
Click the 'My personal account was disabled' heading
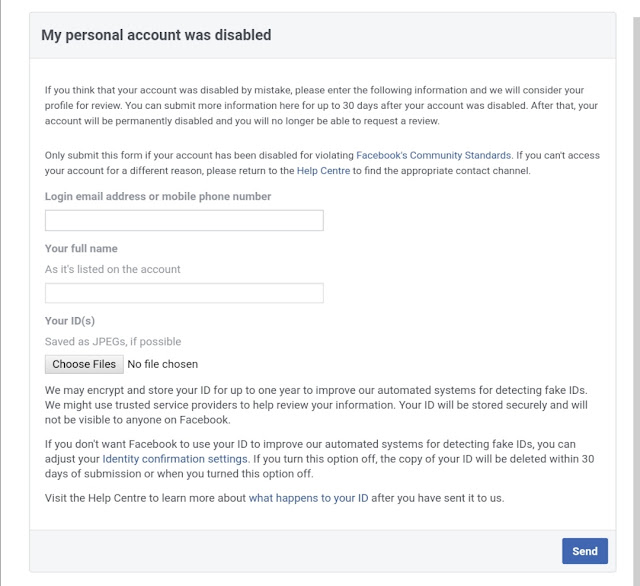pyautogui.click(x=156, y=35)
